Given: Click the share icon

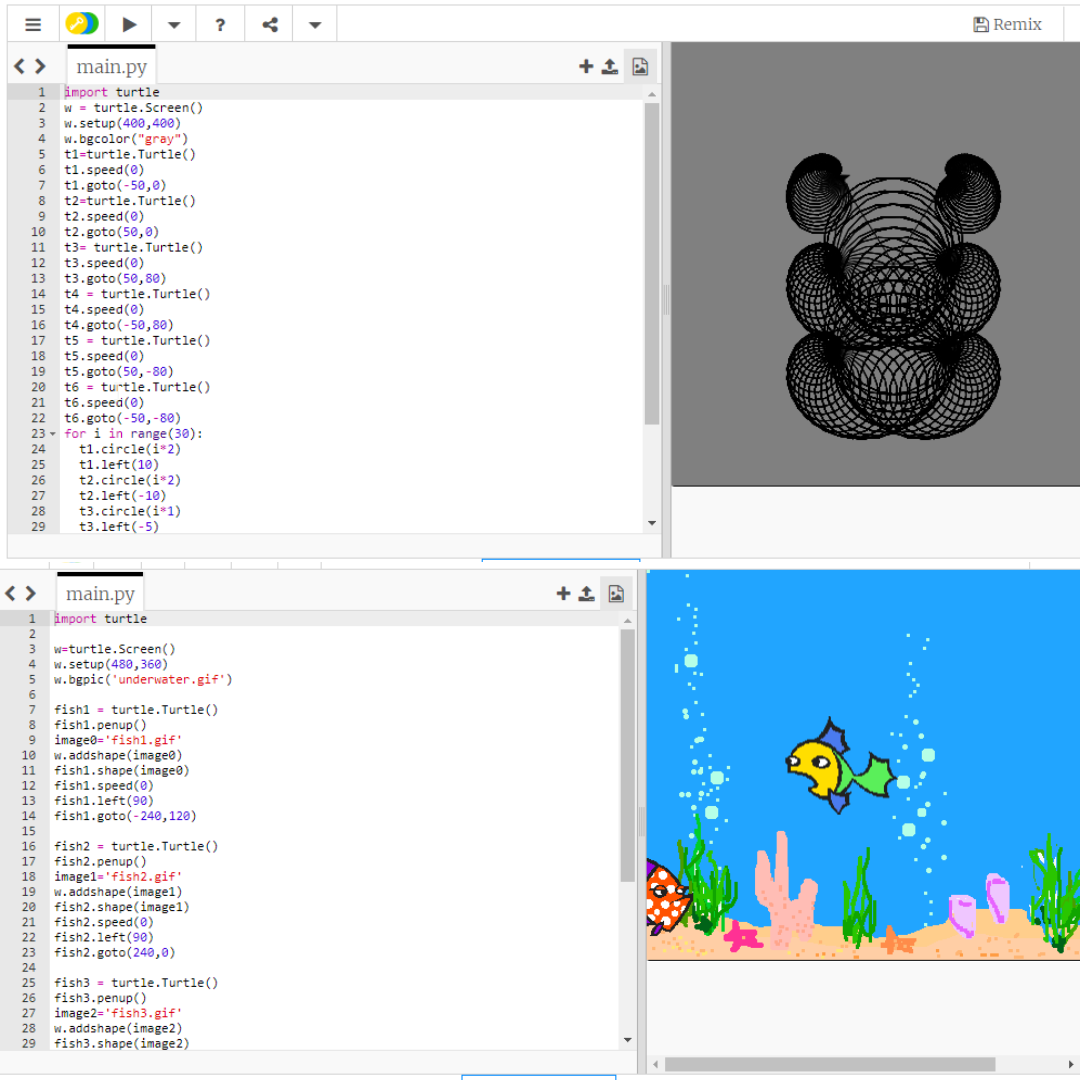Looking at the screenshot, I should click(x=270, y=25).
